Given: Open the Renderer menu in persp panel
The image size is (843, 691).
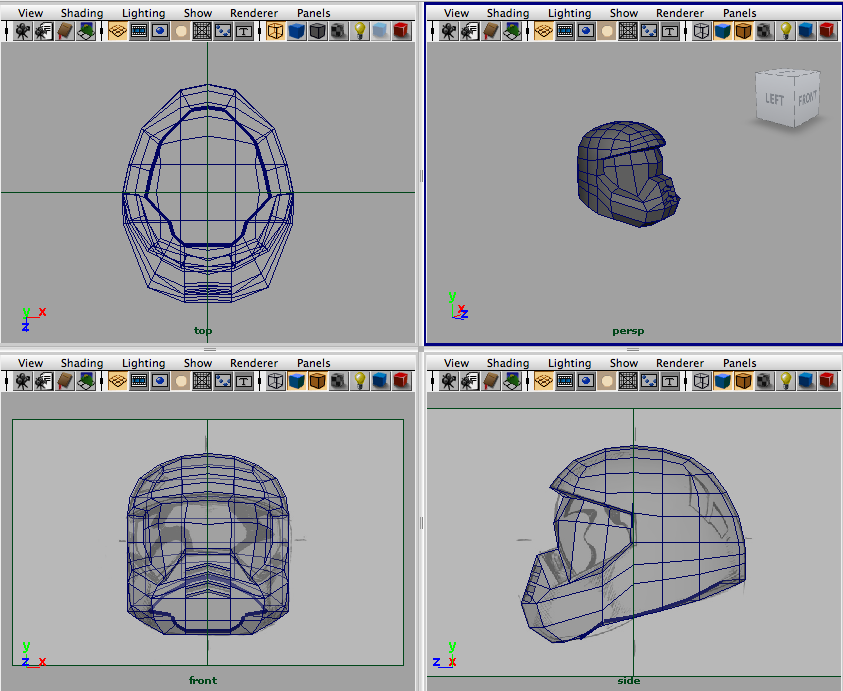Looking at the screenshot, I should (x=680, y=13).
